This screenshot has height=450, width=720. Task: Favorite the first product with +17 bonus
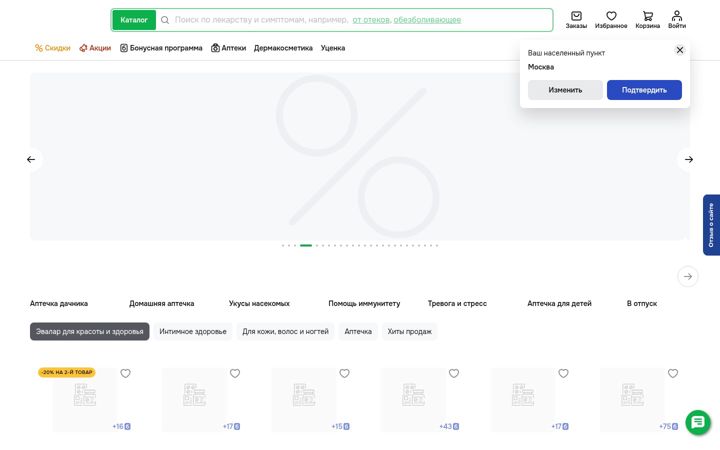(235, 373)
